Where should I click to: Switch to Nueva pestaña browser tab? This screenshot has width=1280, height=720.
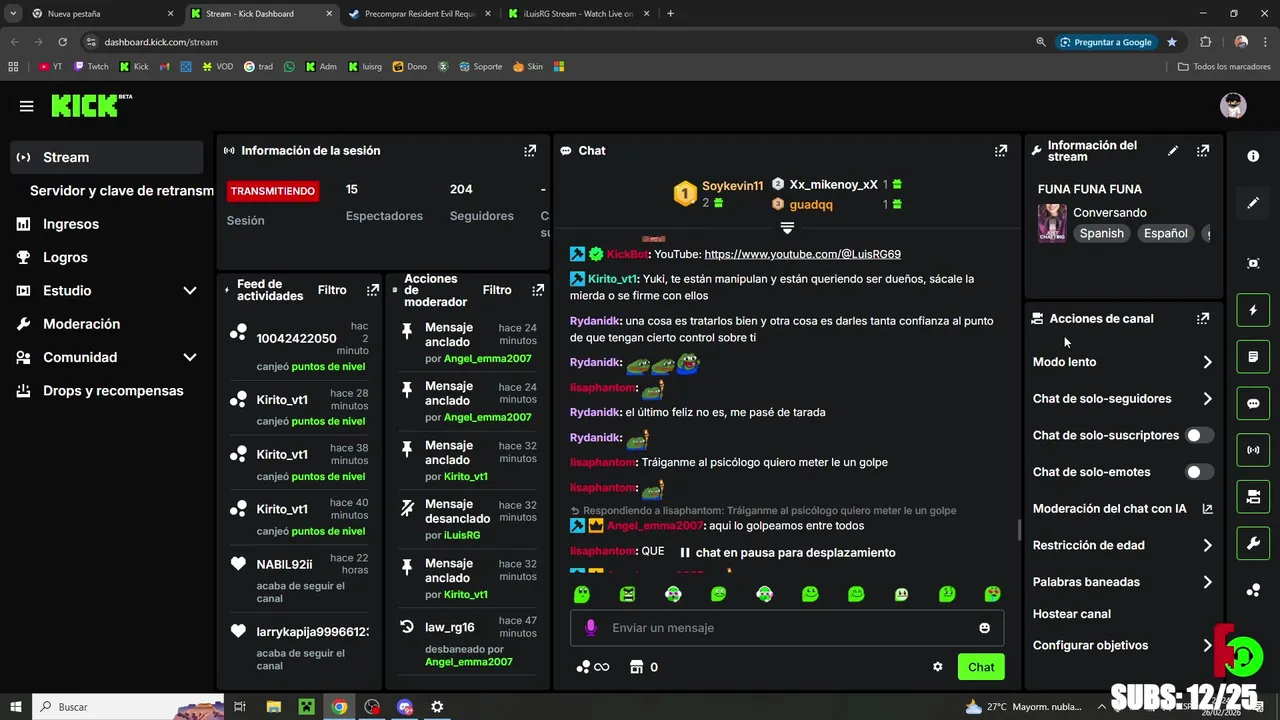tap(102, 14)
